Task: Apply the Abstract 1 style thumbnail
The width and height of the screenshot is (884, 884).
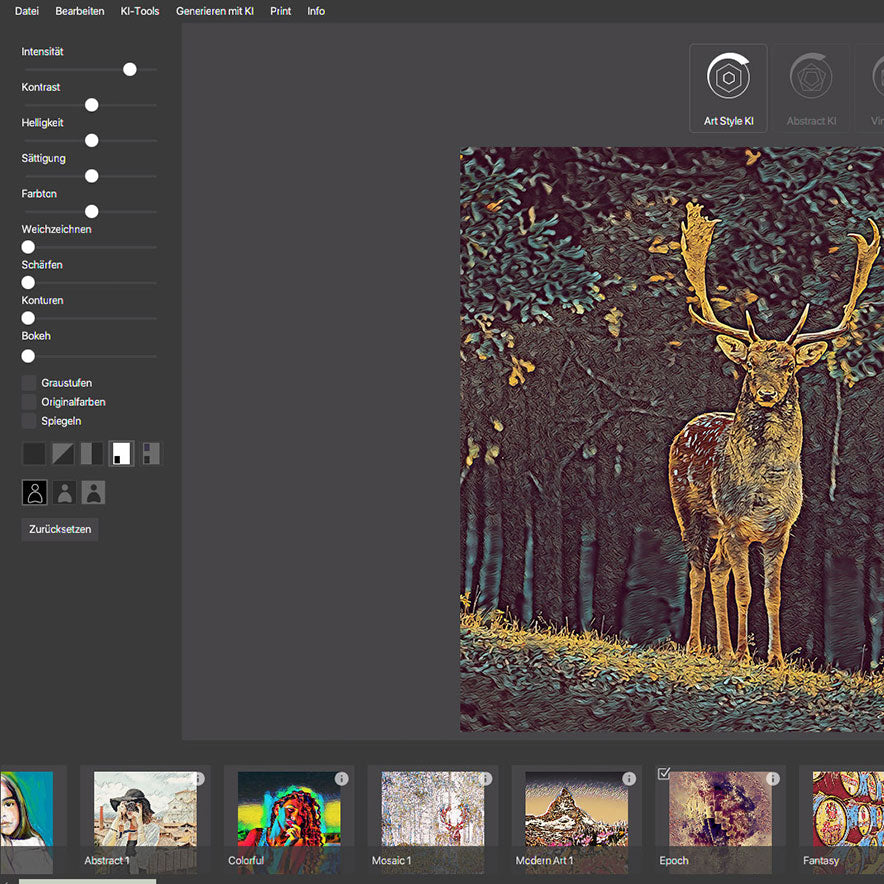Action: coord(145,822)
